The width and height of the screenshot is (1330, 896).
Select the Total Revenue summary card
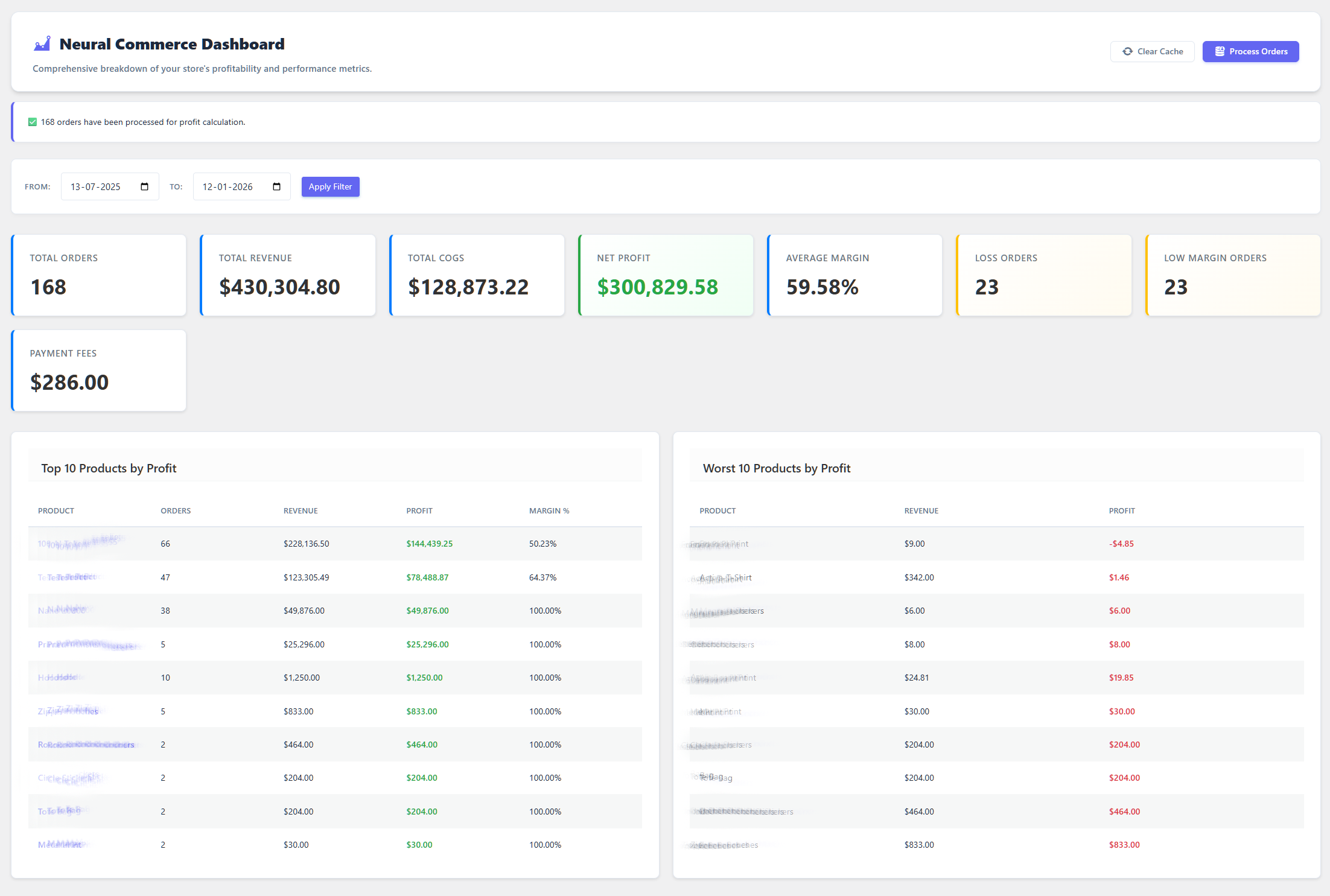coord(287,275)
